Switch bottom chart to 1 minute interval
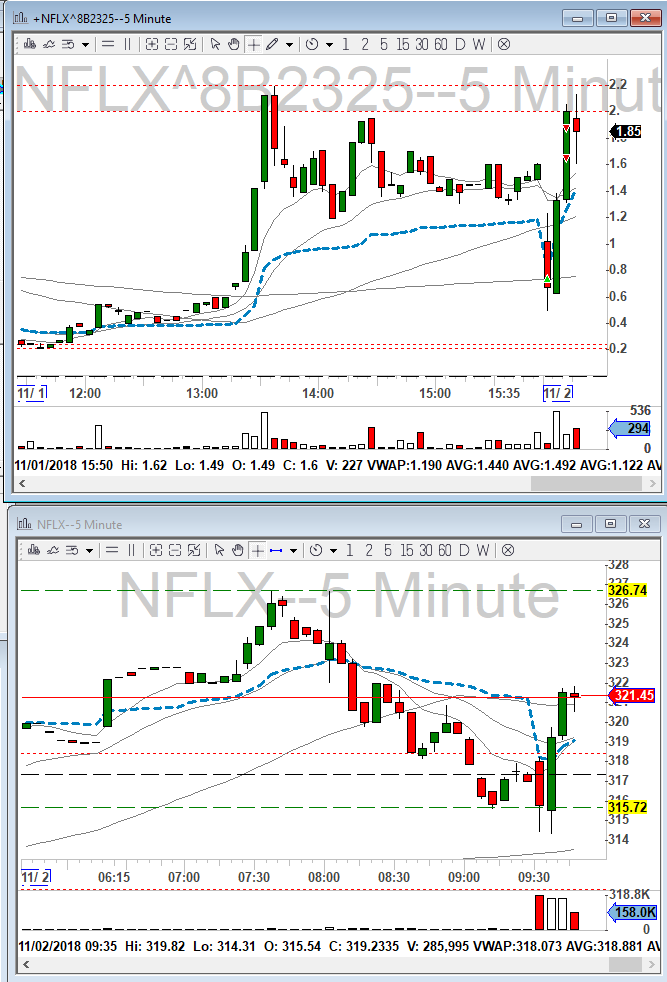This screenshot has height=982, width=667. 349,550
